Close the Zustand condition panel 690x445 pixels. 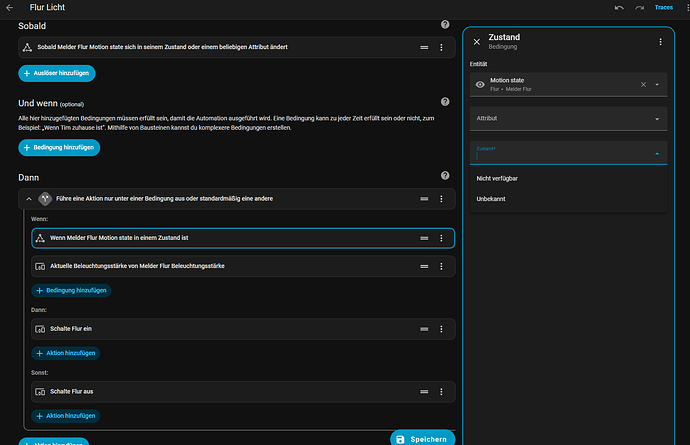pos(477,42)
